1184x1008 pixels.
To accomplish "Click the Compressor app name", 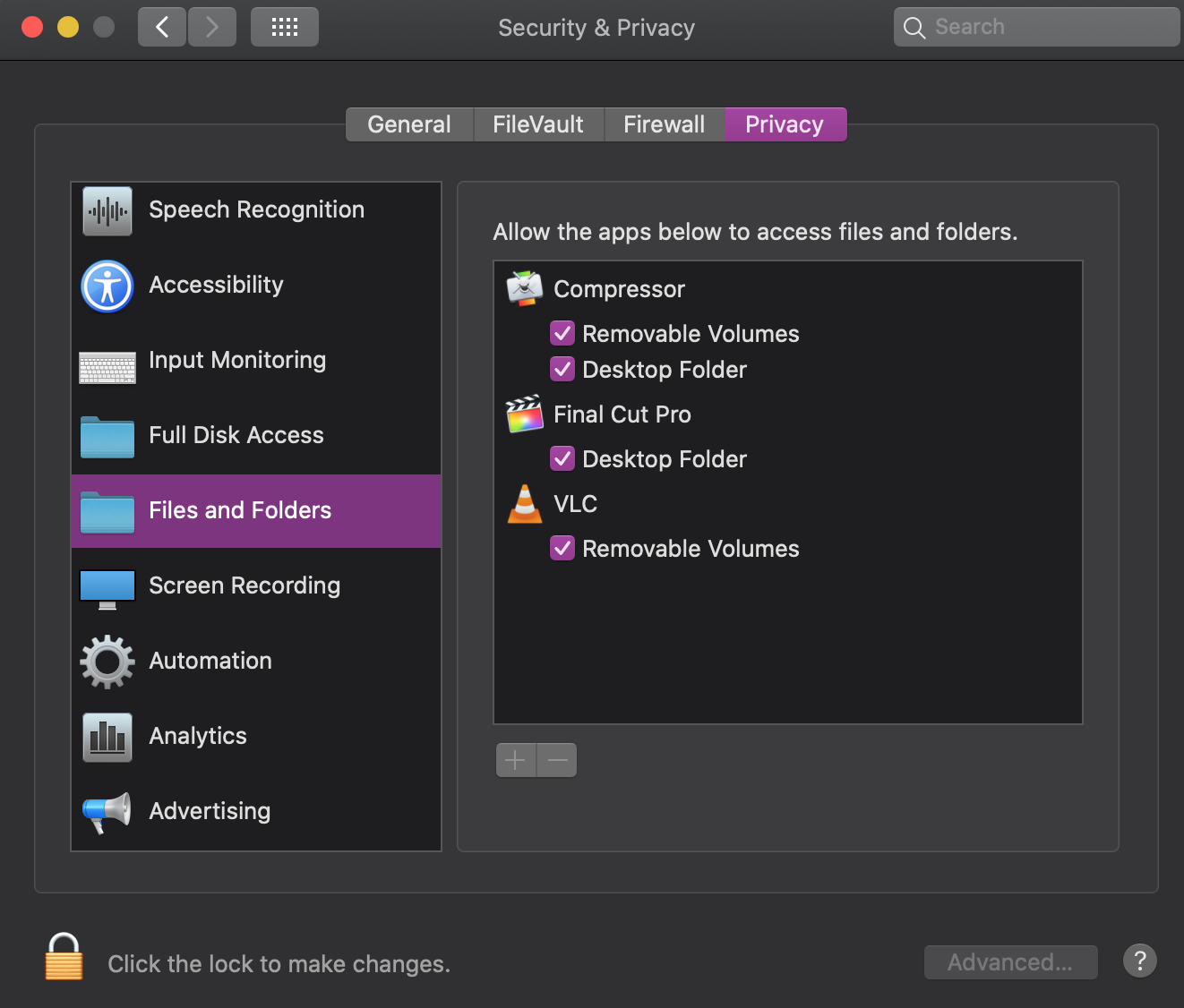I will tap(620, 290).
